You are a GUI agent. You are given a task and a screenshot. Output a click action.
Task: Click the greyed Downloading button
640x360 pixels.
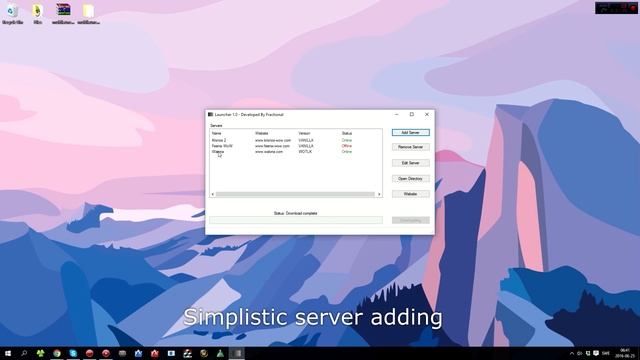(x=411, y=220)
